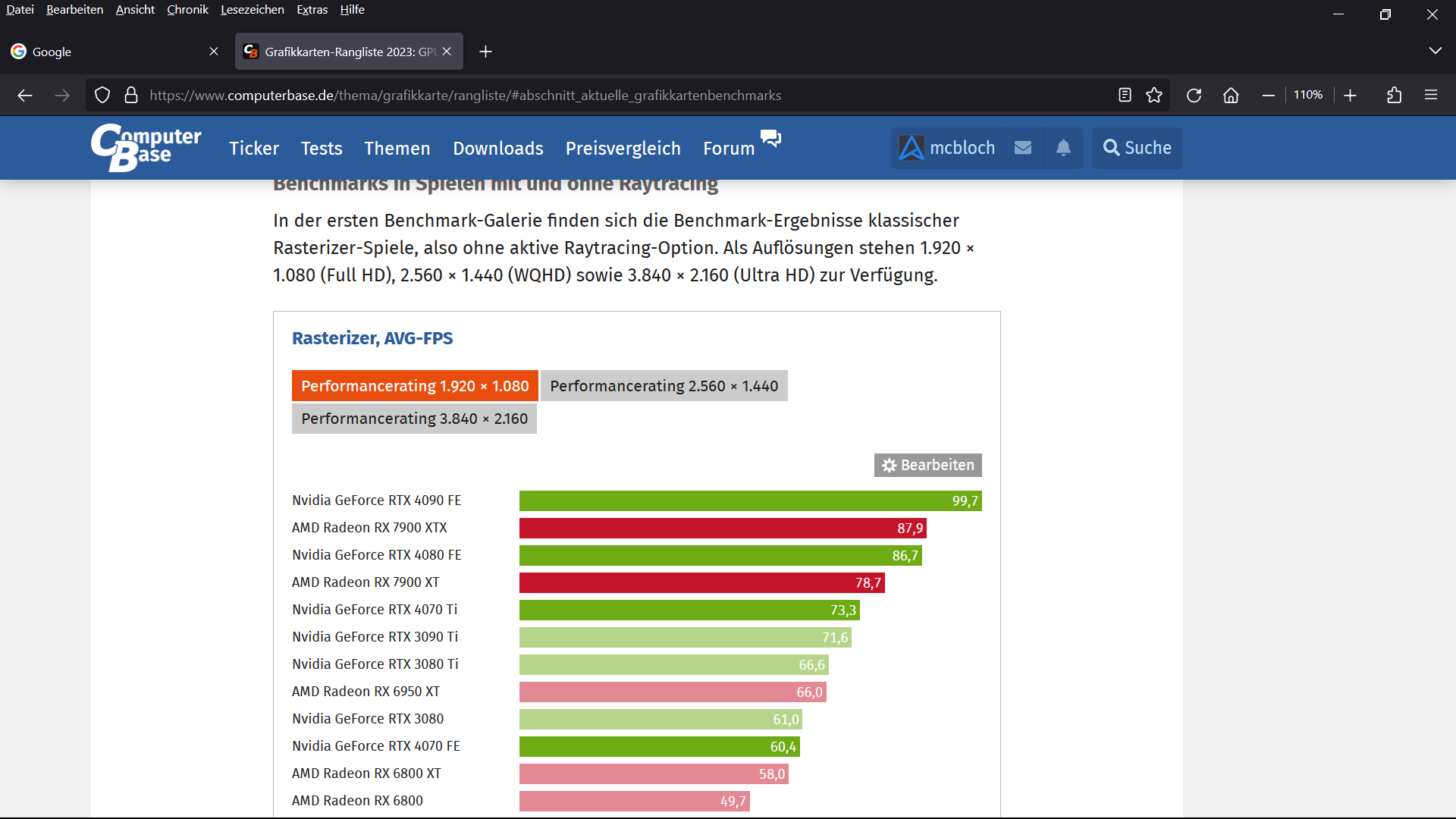This screenshot has width=1456, height=819.
Task: Click inside the address bar
Action: 531,95
